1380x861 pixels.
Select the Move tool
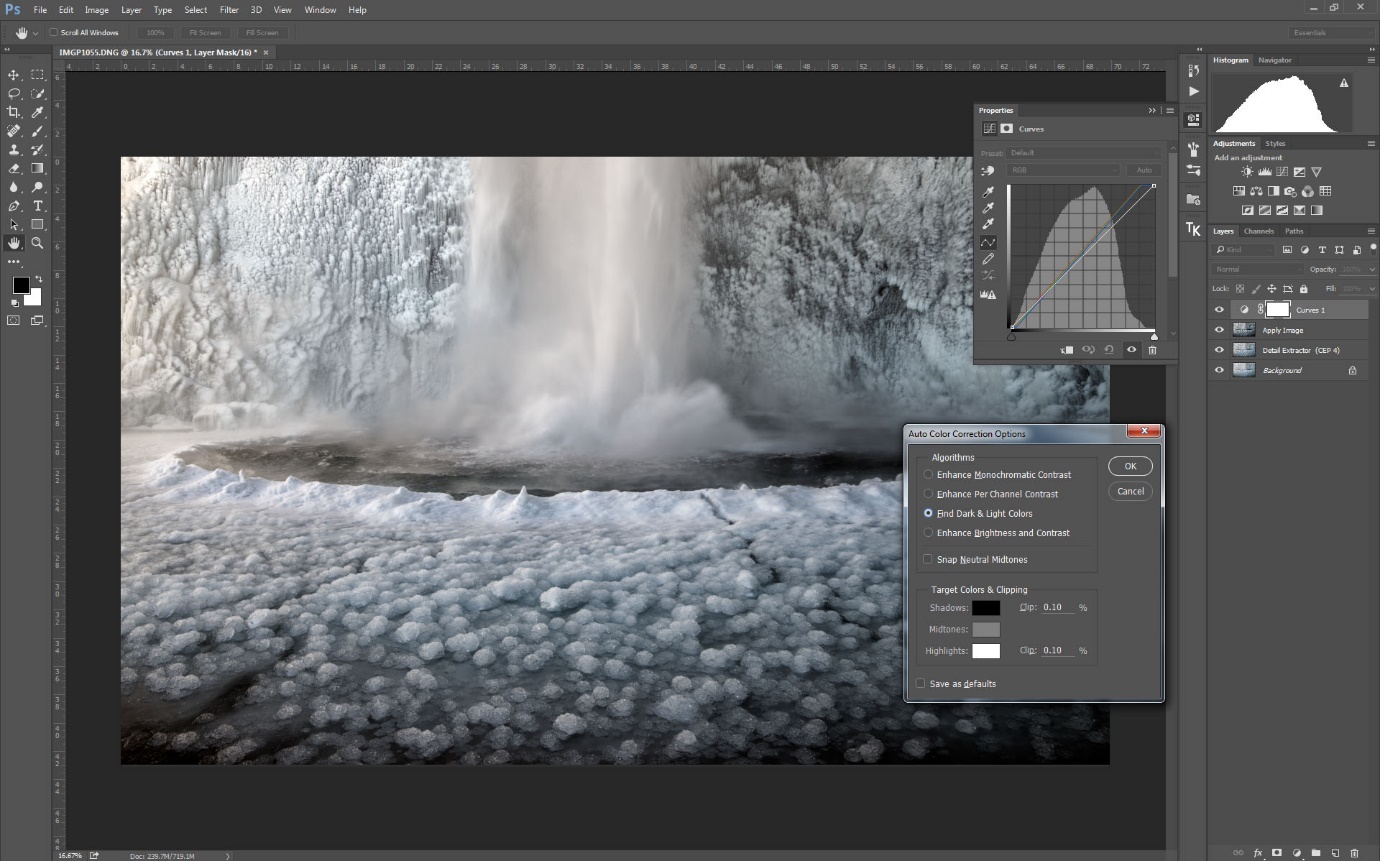[14, 75]
